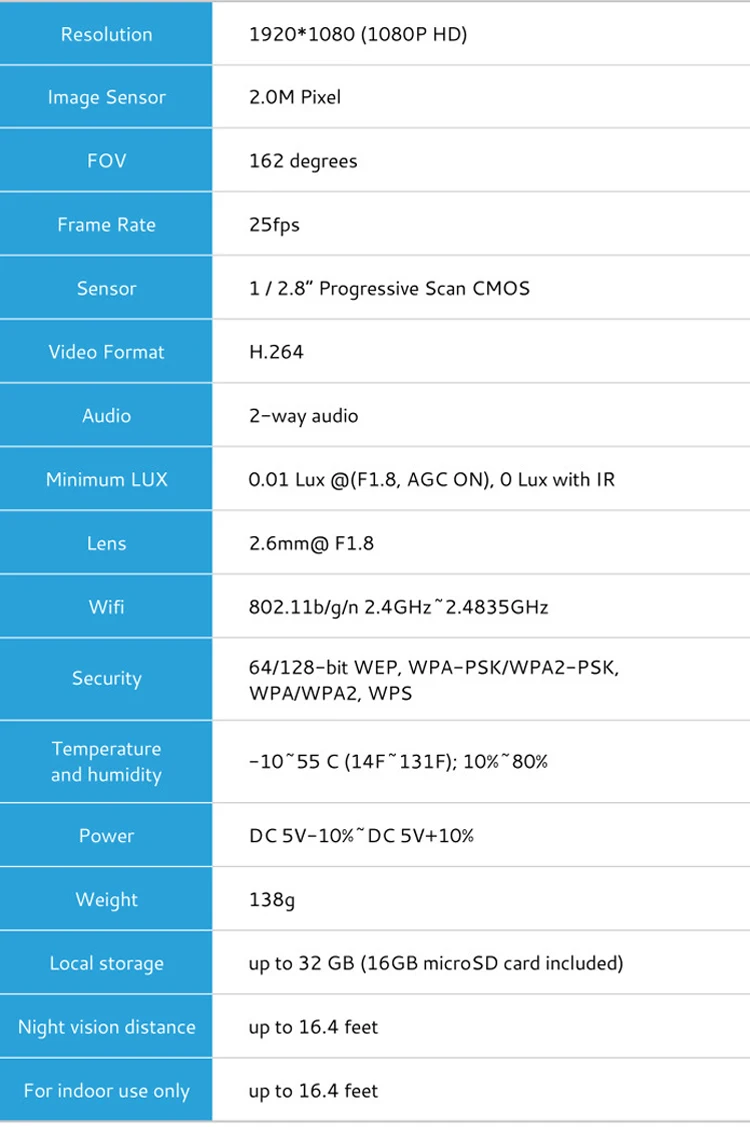Screen dimensions: 750x1127
Task: Click the Temperature and humidity label
Action: pos(106,762)
